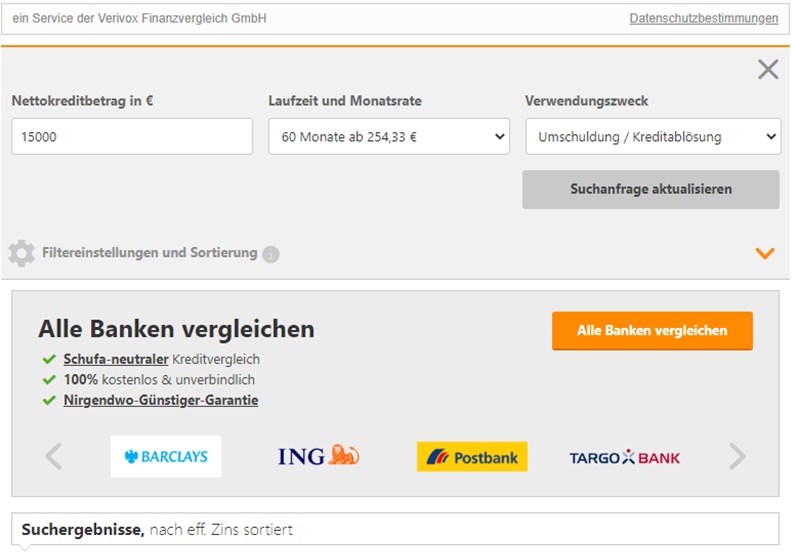Click the Postbank logo

[x=472, y=457]
